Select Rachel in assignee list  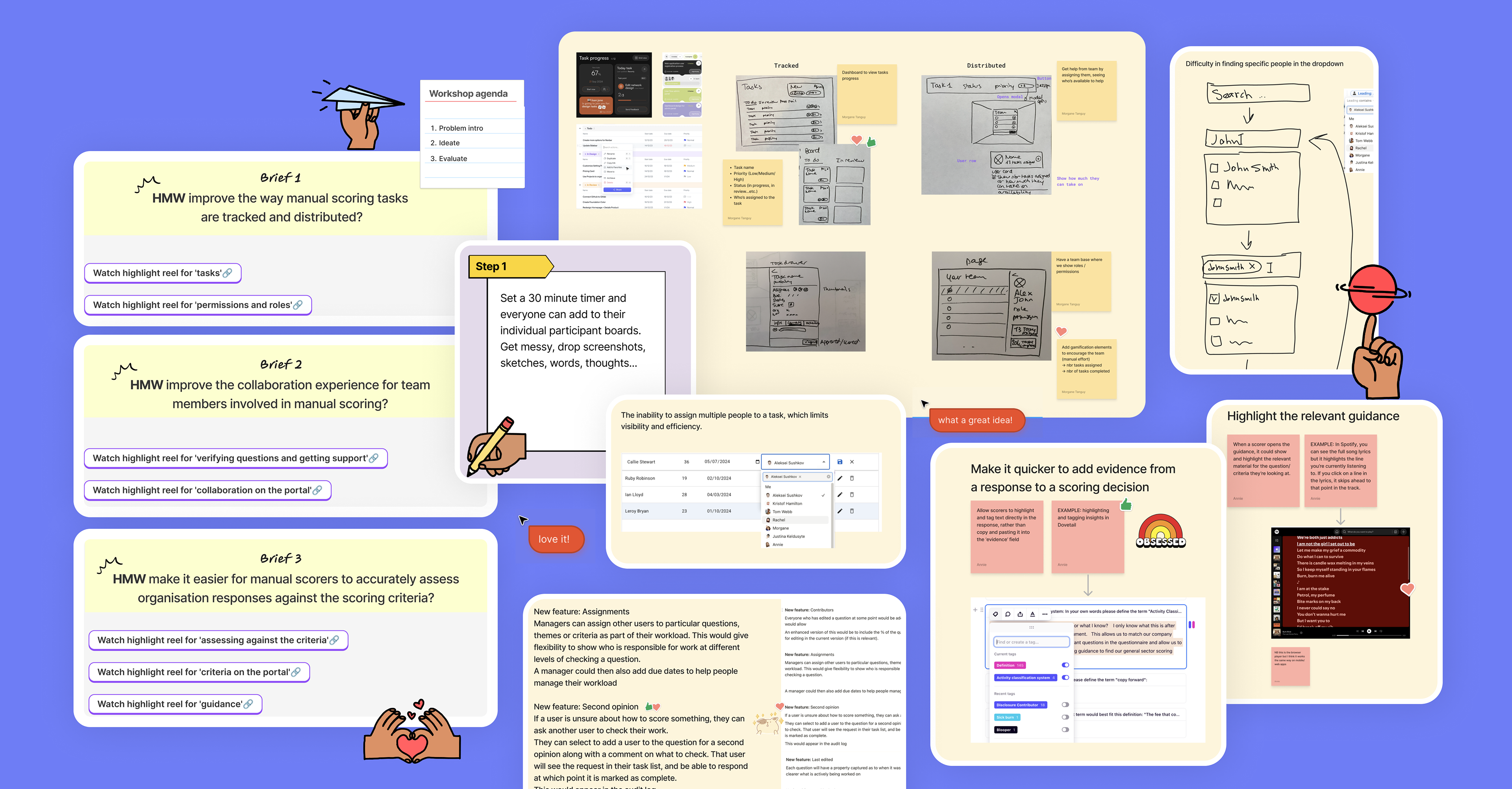[x=795, y=520]
